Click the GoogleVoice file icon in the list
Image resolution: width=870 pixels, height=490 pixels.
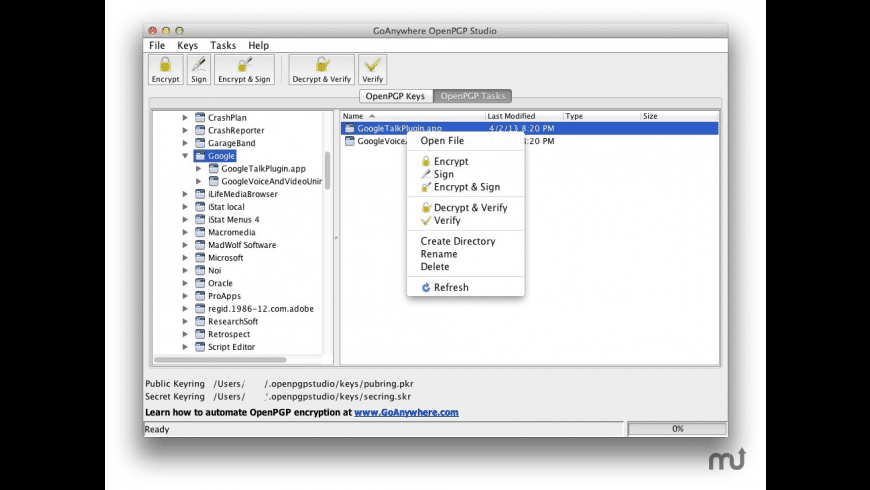pos(350,141)
